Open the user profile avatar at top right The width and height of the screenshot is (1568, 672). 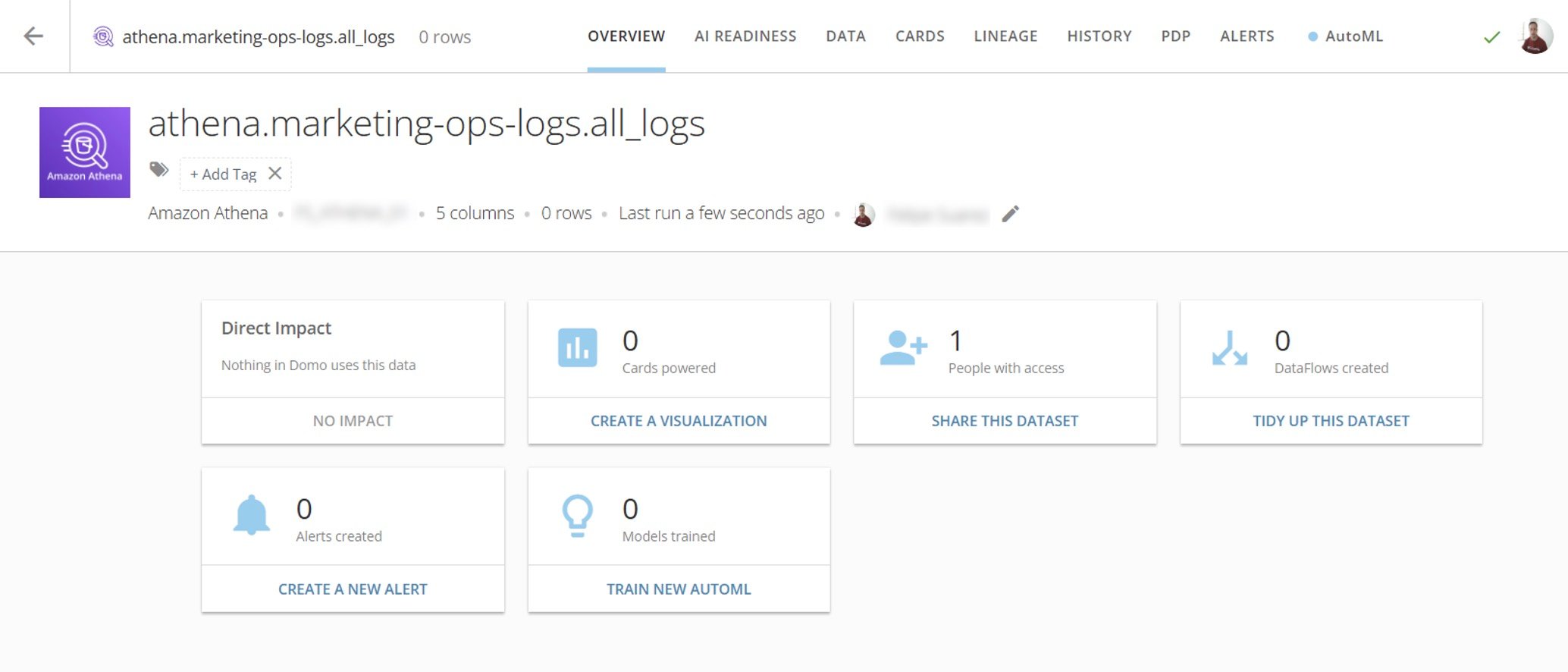(1535, 36)
